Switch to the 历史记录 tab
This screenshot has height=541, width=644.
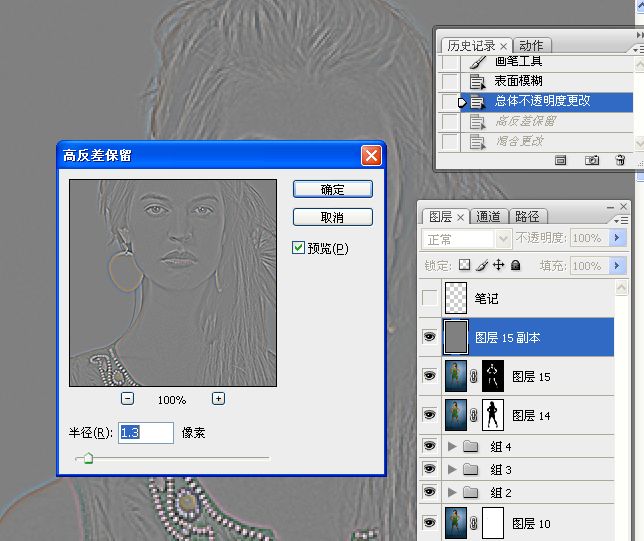click(471, 46)
